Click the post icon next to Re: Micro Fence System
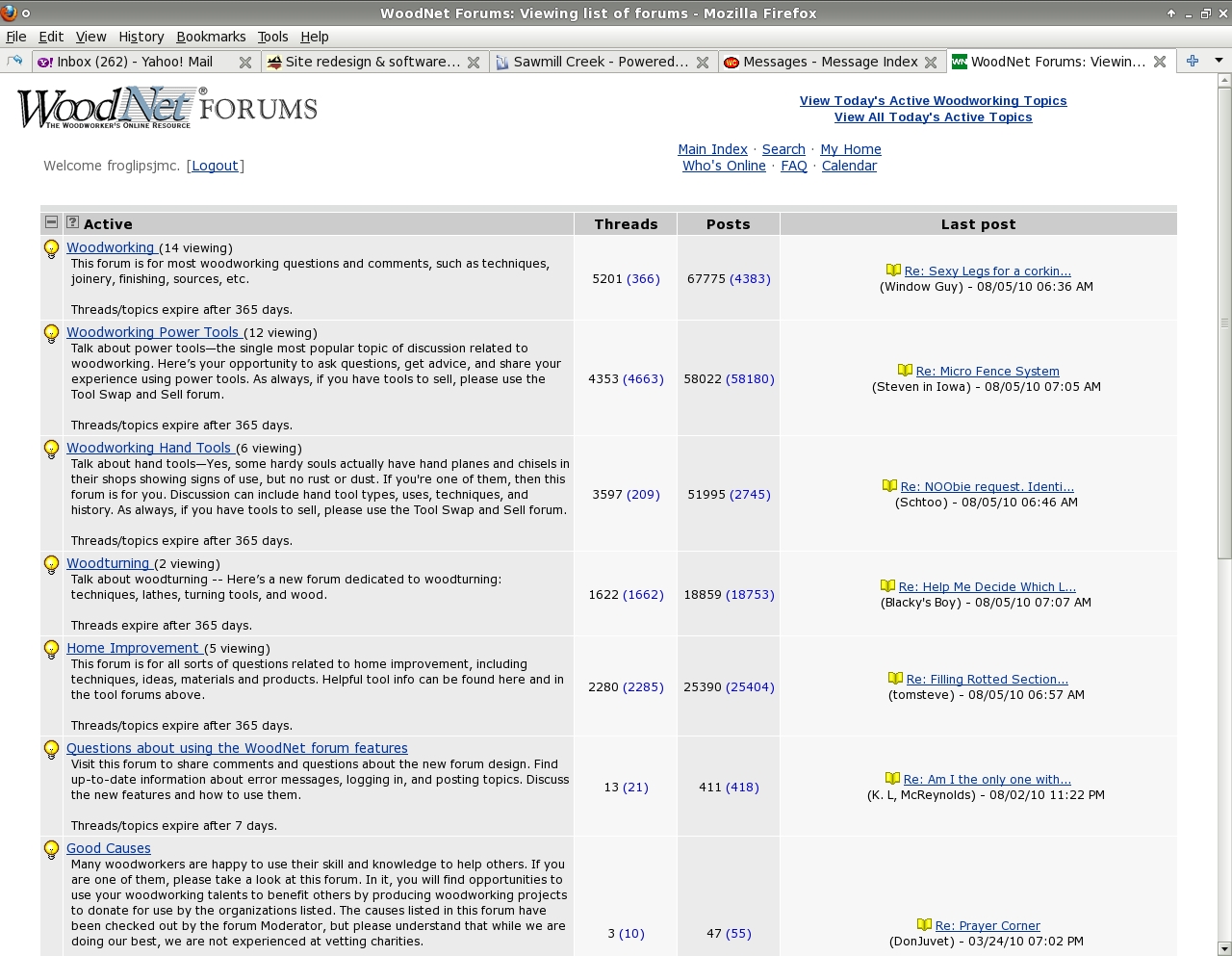Viewport: 1232px width, 956px height. pyautogui.click(x=905, y=371)
